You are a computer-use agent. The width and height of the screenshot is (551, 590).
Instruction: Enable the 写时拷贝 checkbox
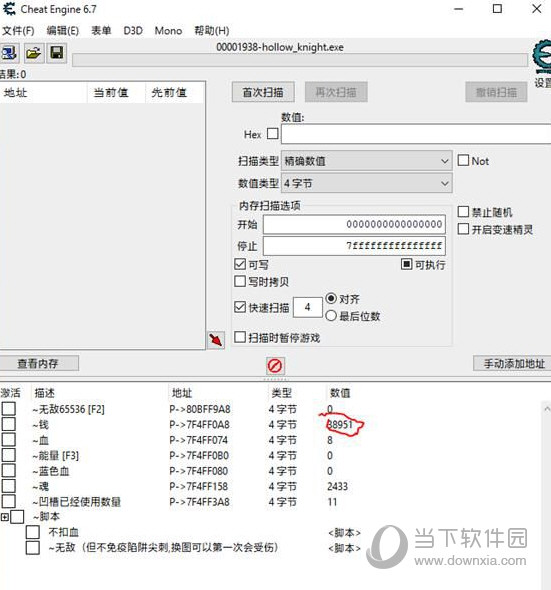(x=240, y=281)
